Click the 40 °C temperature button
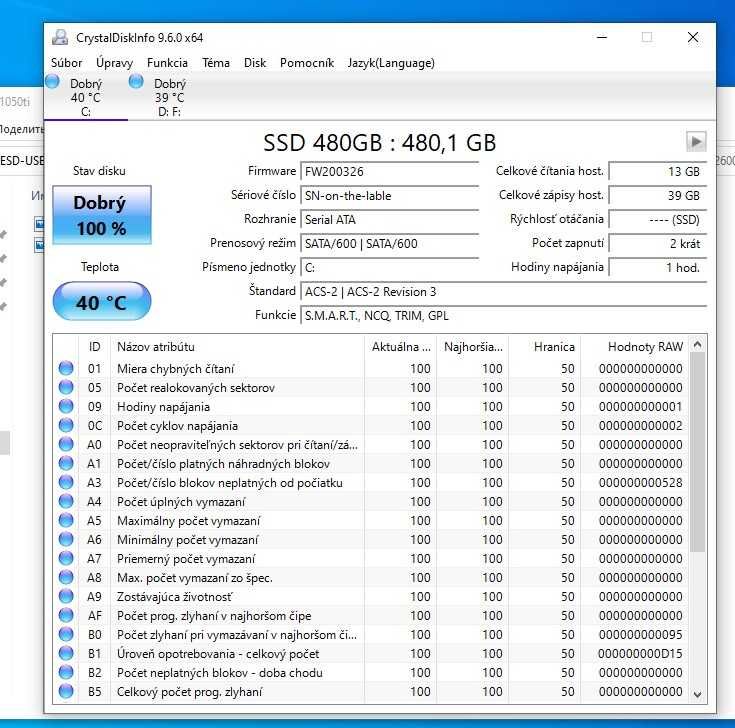 pos(102,301)
